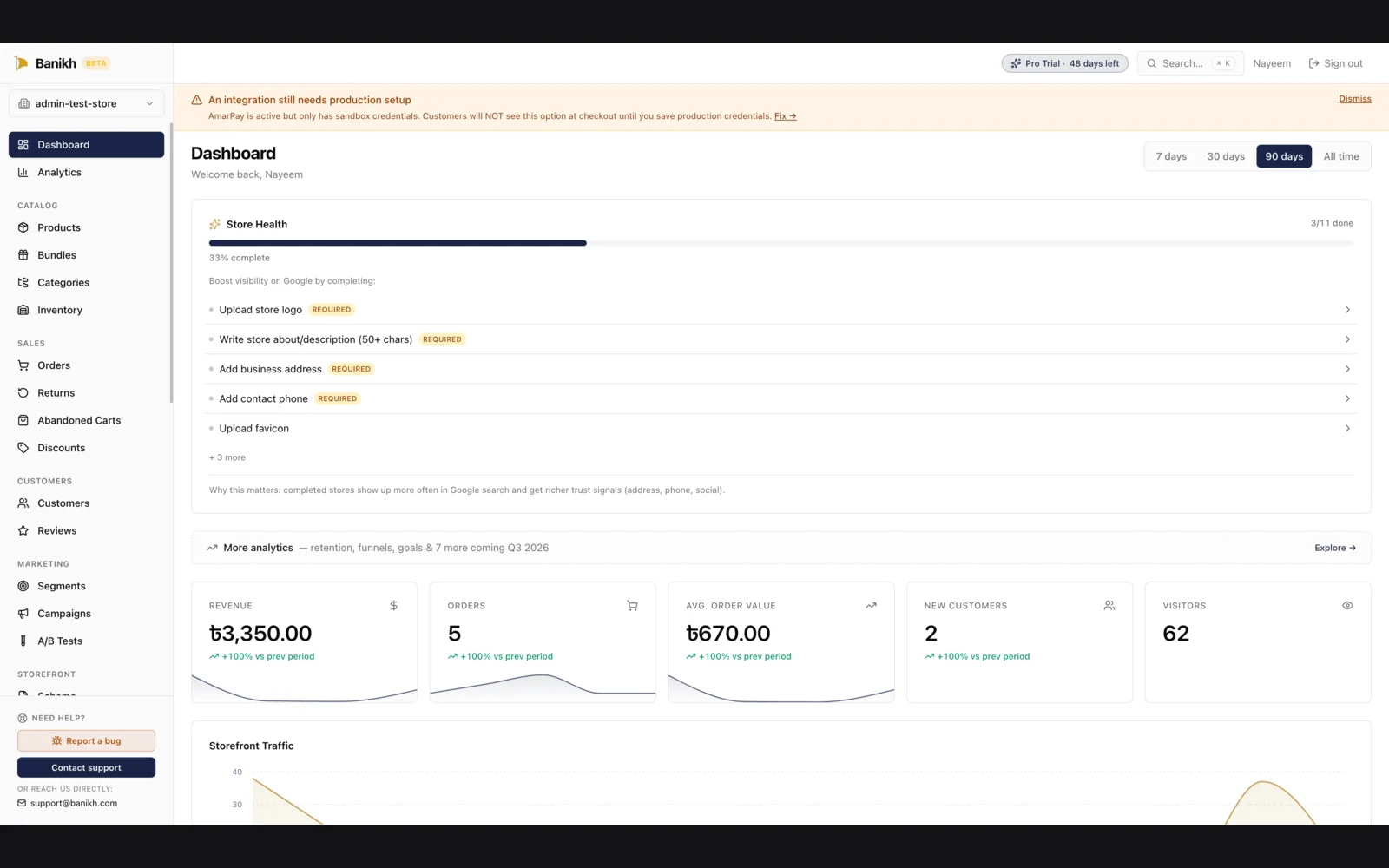Click Explore in More analytics bar
This screenshot has width=1389, height=868.
(1334, 548)
